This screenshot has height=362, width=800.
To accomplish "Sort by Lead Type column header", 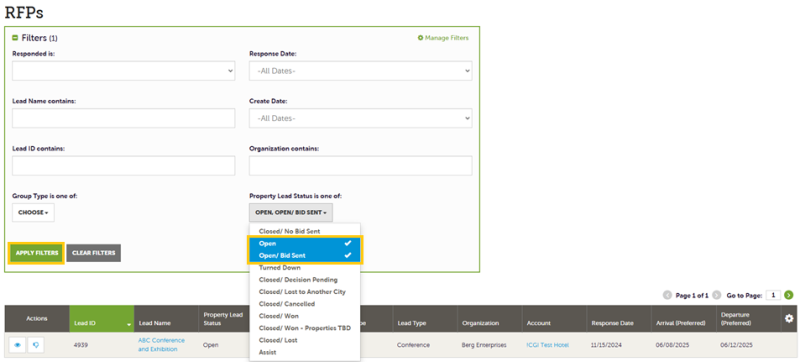I will click(425, 319).
